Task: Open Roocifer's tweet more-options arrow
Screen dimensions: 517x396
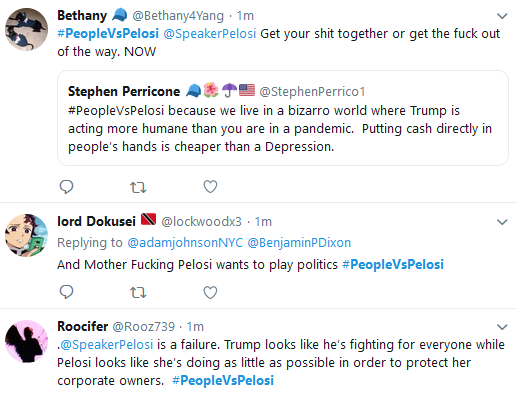Action: (x=502, y=327)
